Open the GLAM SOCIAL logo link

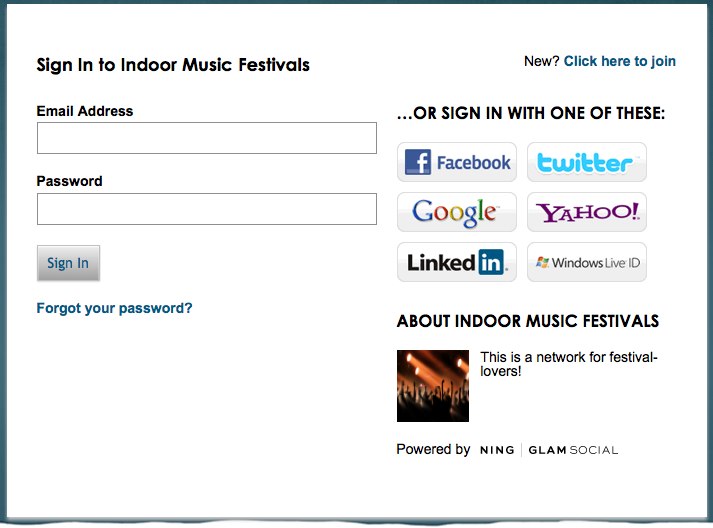(x=573, y=450)
